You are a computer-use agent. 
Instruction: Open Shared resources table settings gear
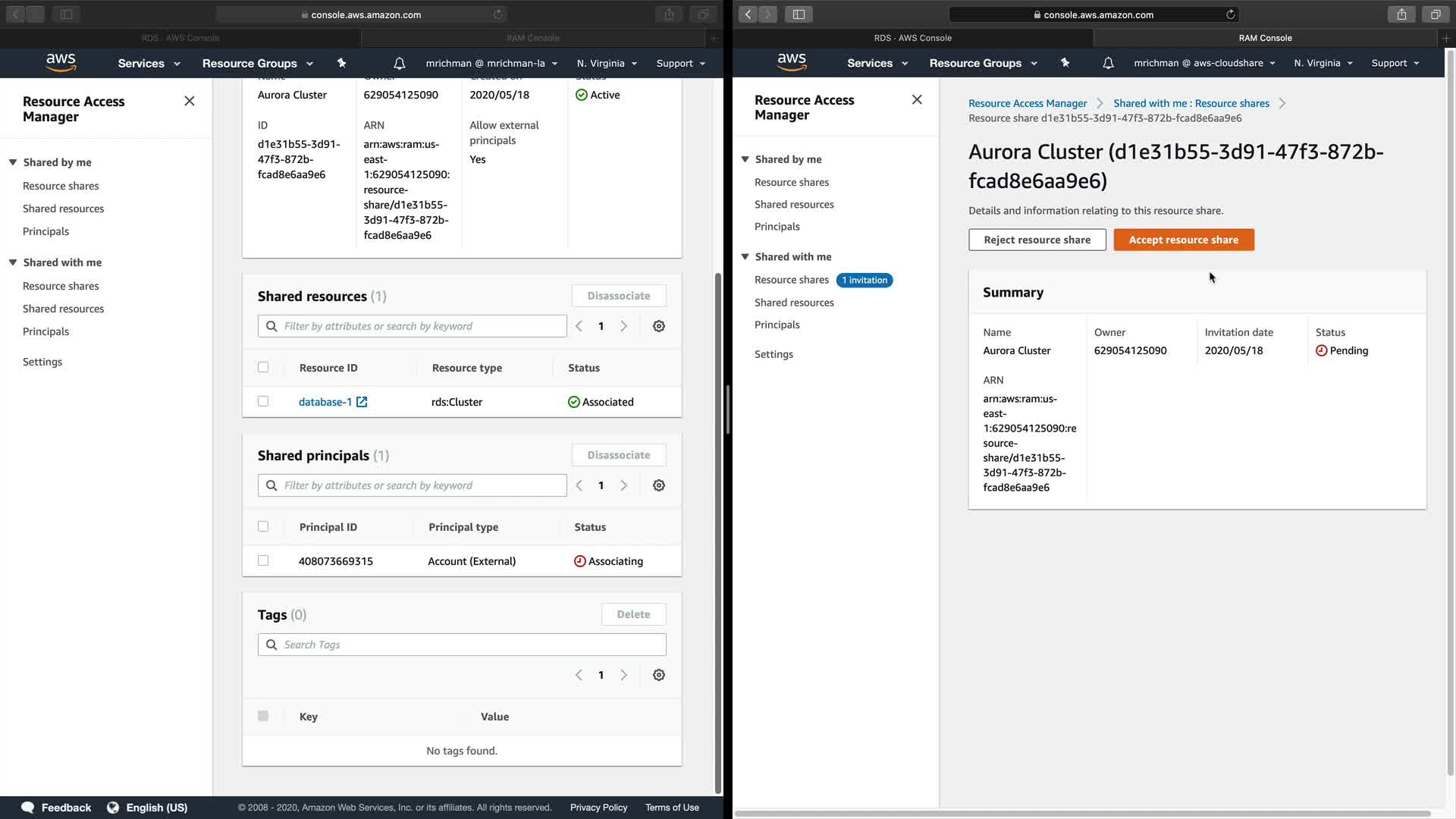tap(659, 326)
